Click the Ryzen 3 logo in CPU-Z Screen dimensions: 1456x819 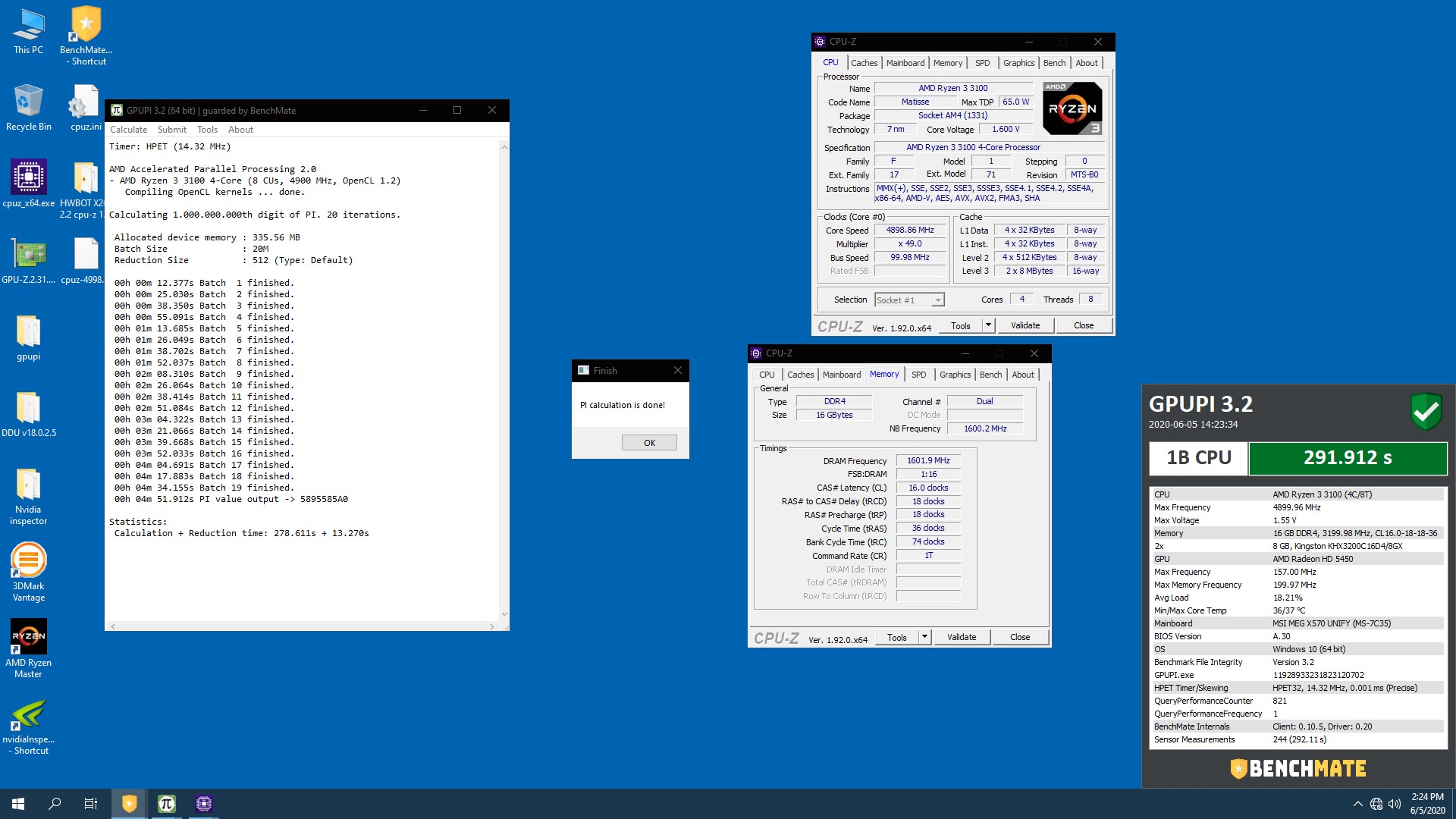point(1072,108)
